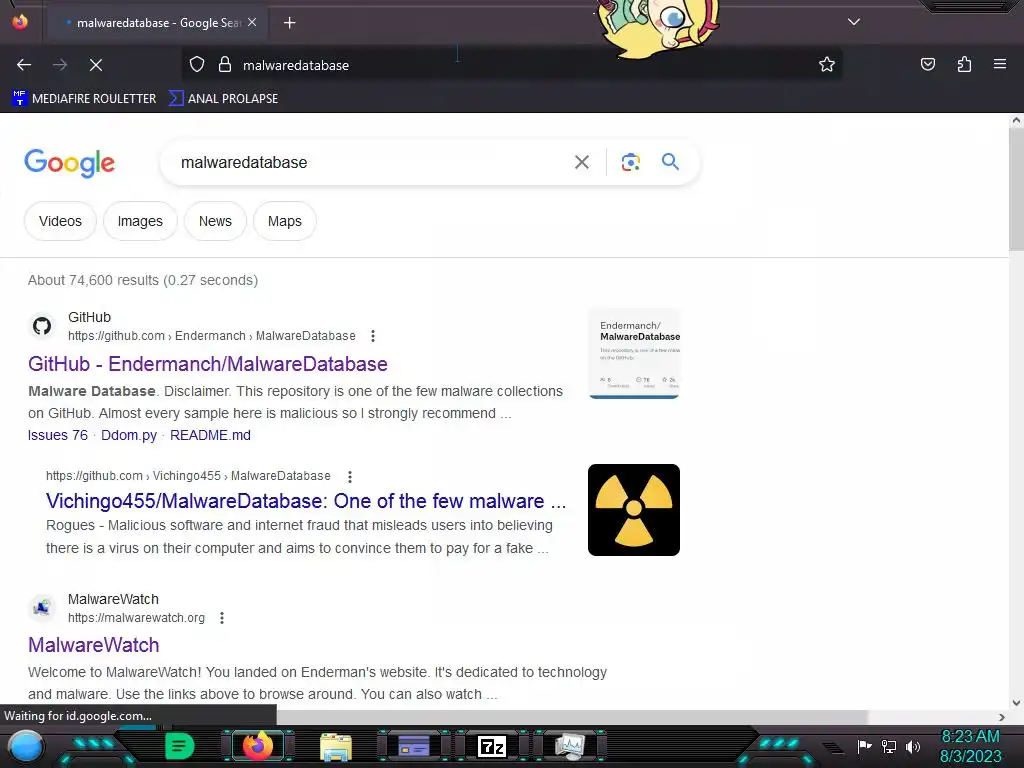Select Firefox on the taskbar
The height and width of the screenshot is (768, 1024).
click(258, 746)
